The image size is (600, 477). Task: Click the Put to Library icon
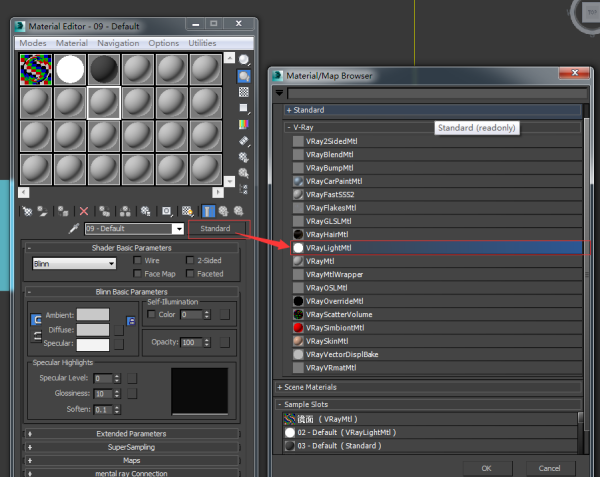pyautogui.click(x=145, y=211)
